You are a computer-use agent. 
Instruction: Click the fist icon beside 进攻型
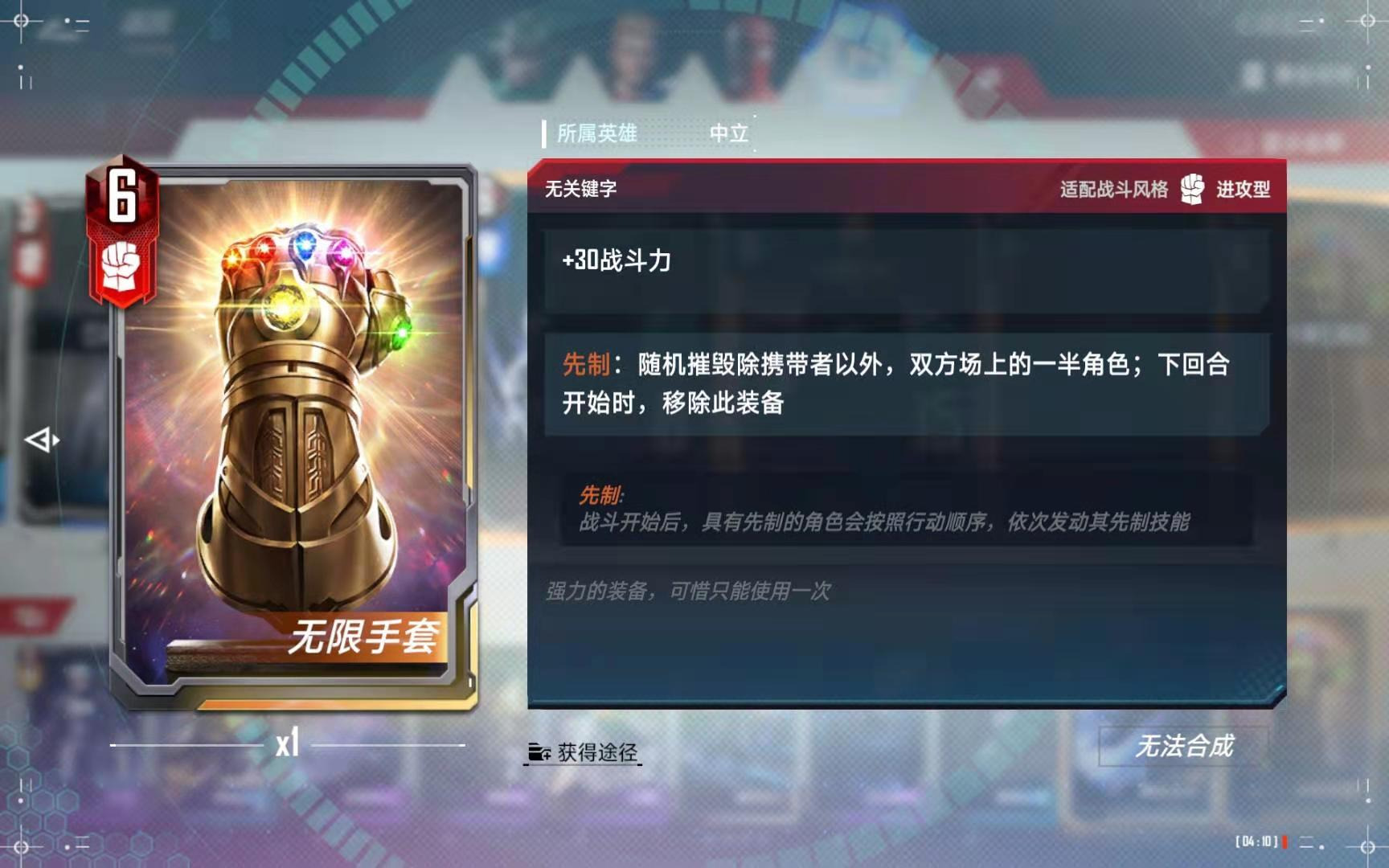pyautogui.click(x=1192, y=190)
